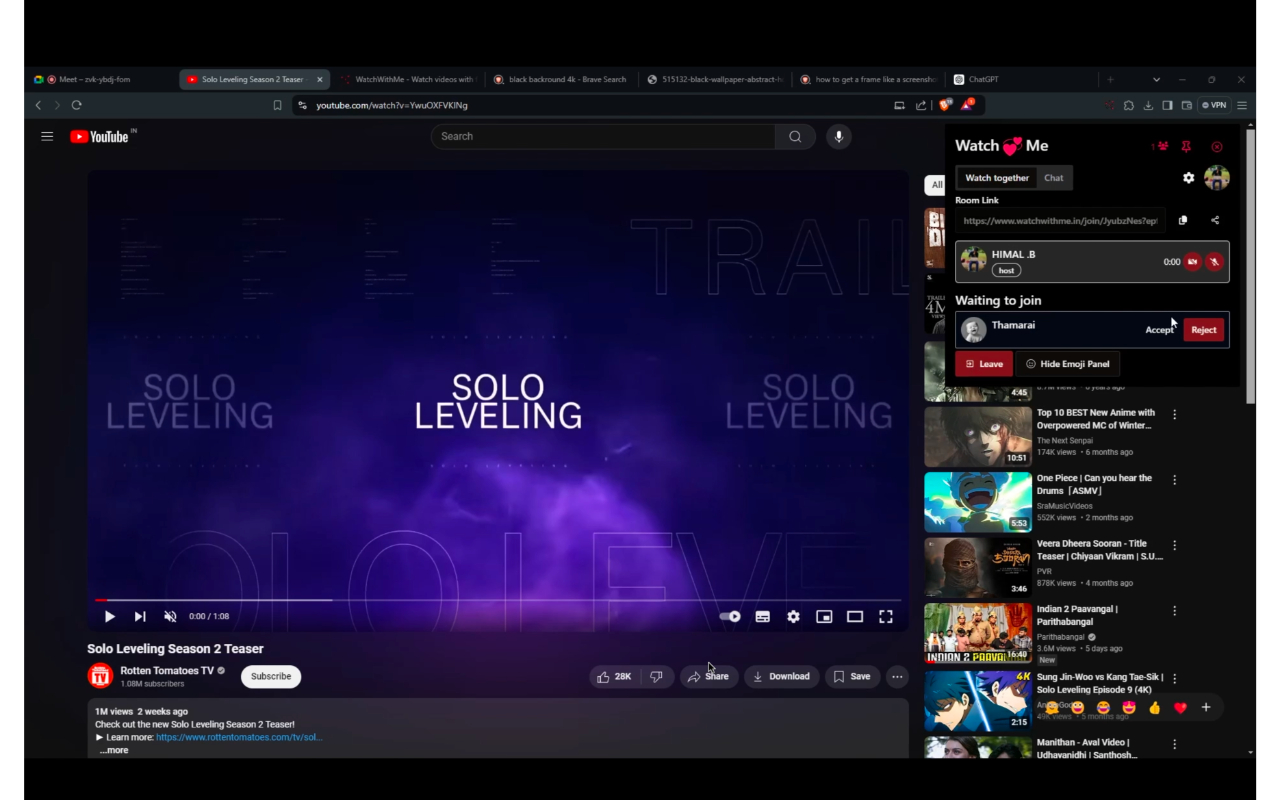Reload the page
Viewport: 1280px width, 800px height.
click(76, 105)
